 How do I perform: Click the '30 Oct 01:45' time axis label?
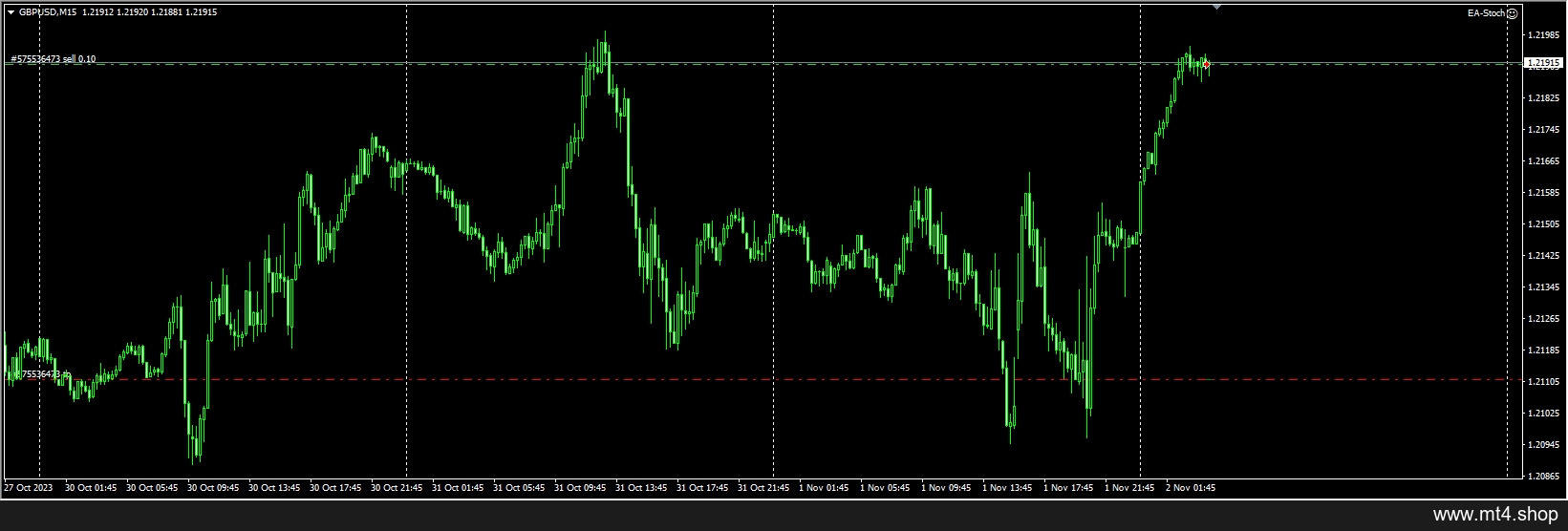91,488
